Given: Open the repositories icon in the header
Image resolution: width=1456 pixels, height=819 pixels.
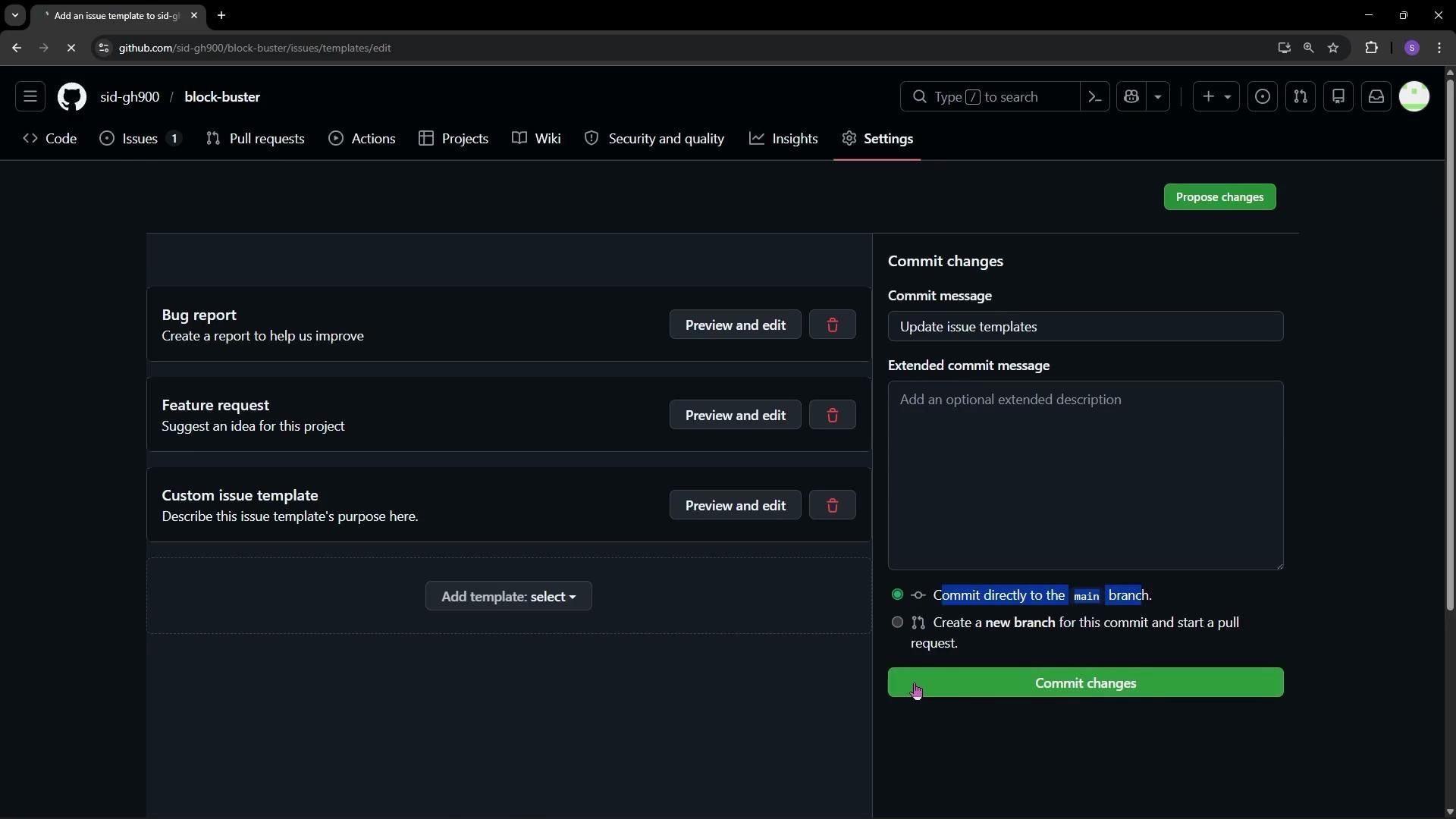Looking at the screenshot, I should coord(1338,97).
